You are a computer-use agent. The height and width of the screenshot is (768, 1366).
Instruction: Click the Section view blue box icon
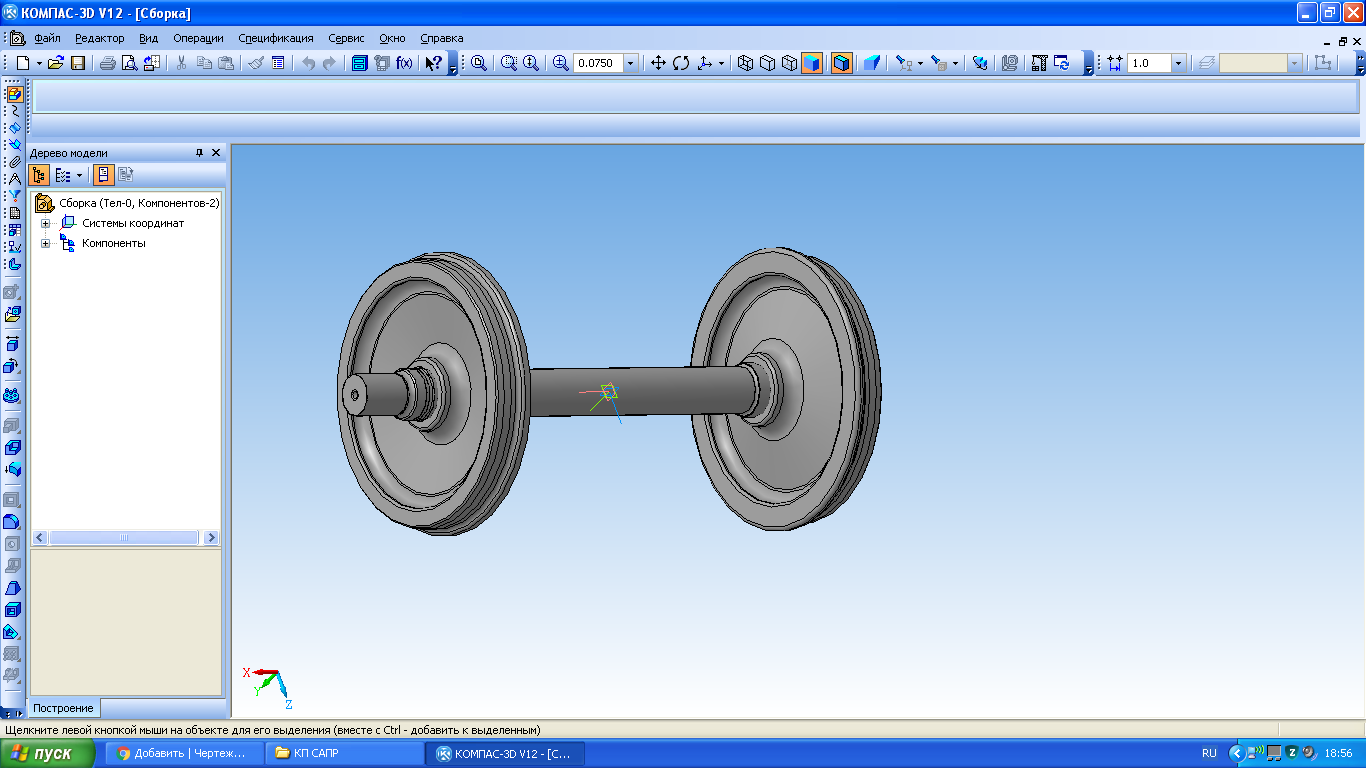pyautogui.click(x=871, y=63)
